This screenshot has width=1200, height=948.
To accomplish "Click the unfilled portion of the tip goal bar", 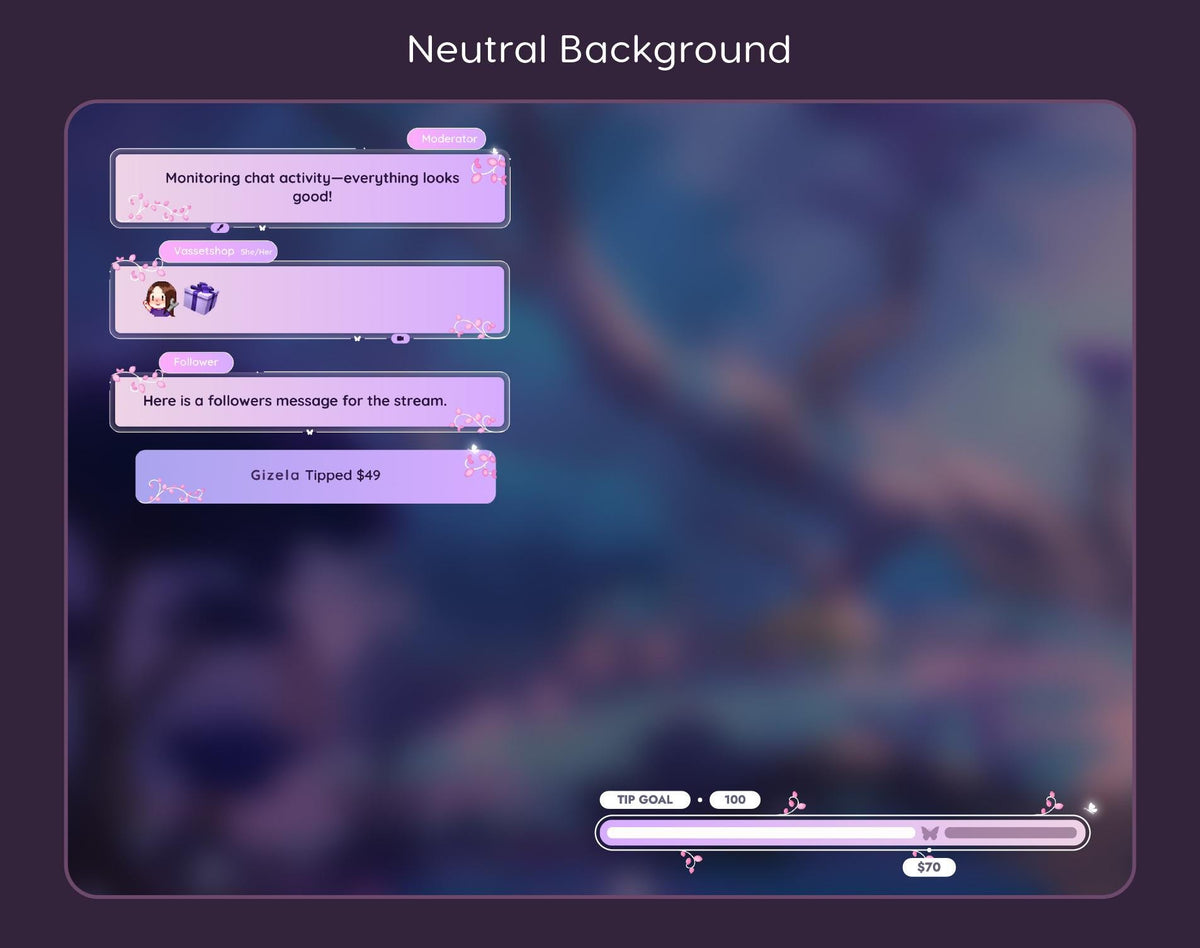I will pos(1010,833).
